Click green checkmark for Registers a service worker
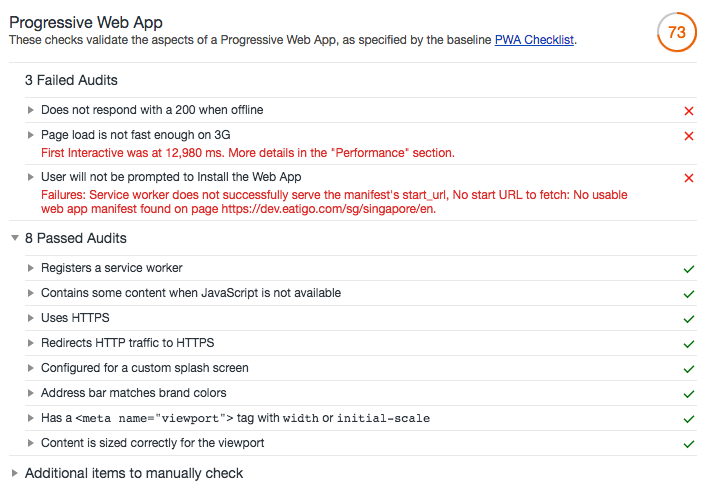The image size is (723, 490). [x=689, y=269]
